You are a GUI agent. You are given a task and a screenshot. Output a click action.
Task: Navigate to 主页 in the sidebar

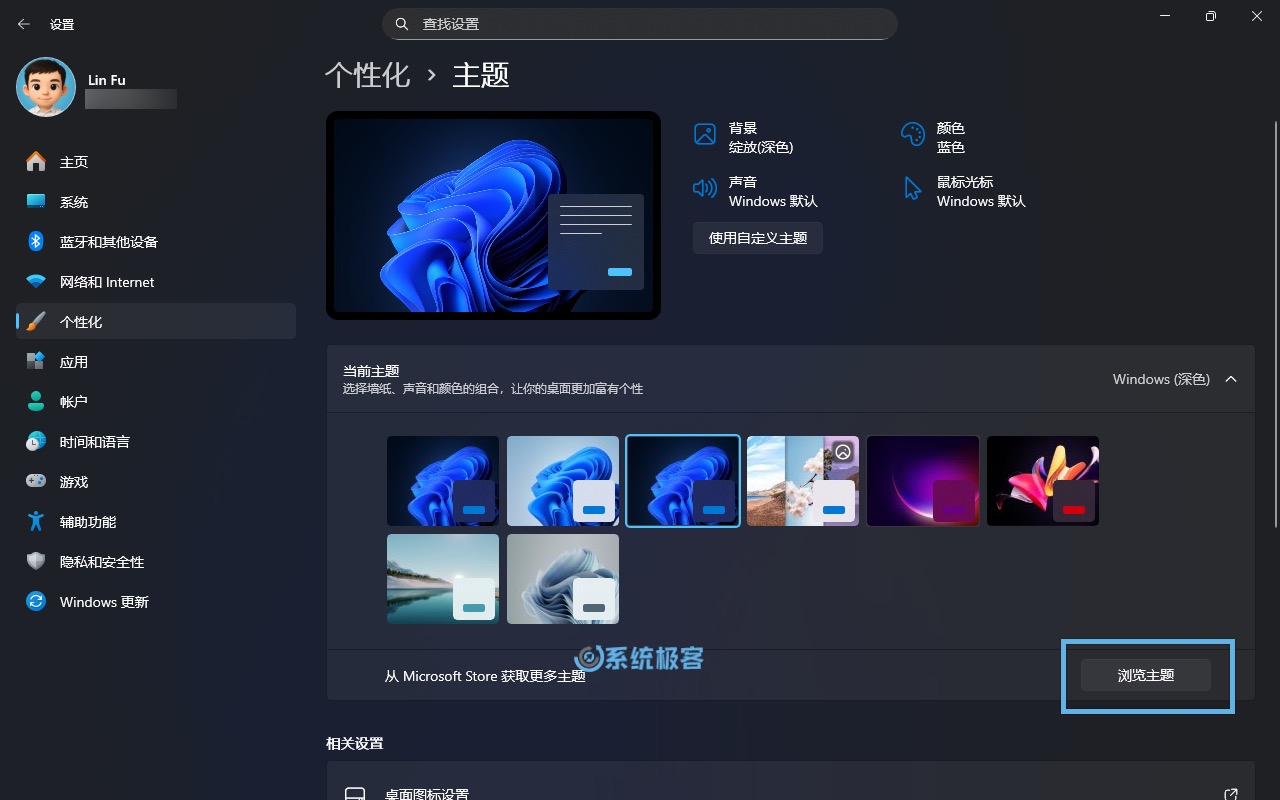pos(35,161)
